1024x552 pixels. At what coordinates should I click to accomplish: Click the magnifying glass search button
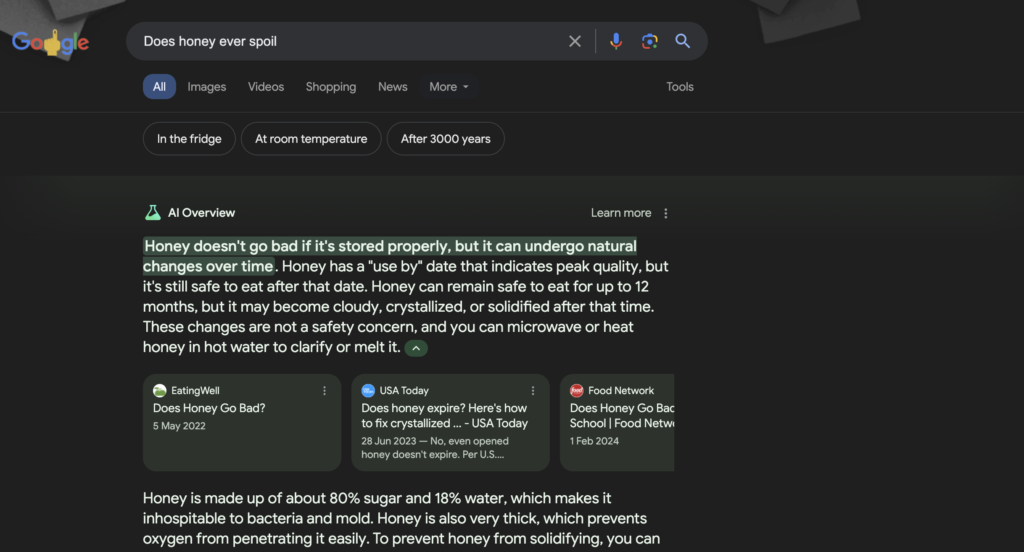(x=683, y=41)
